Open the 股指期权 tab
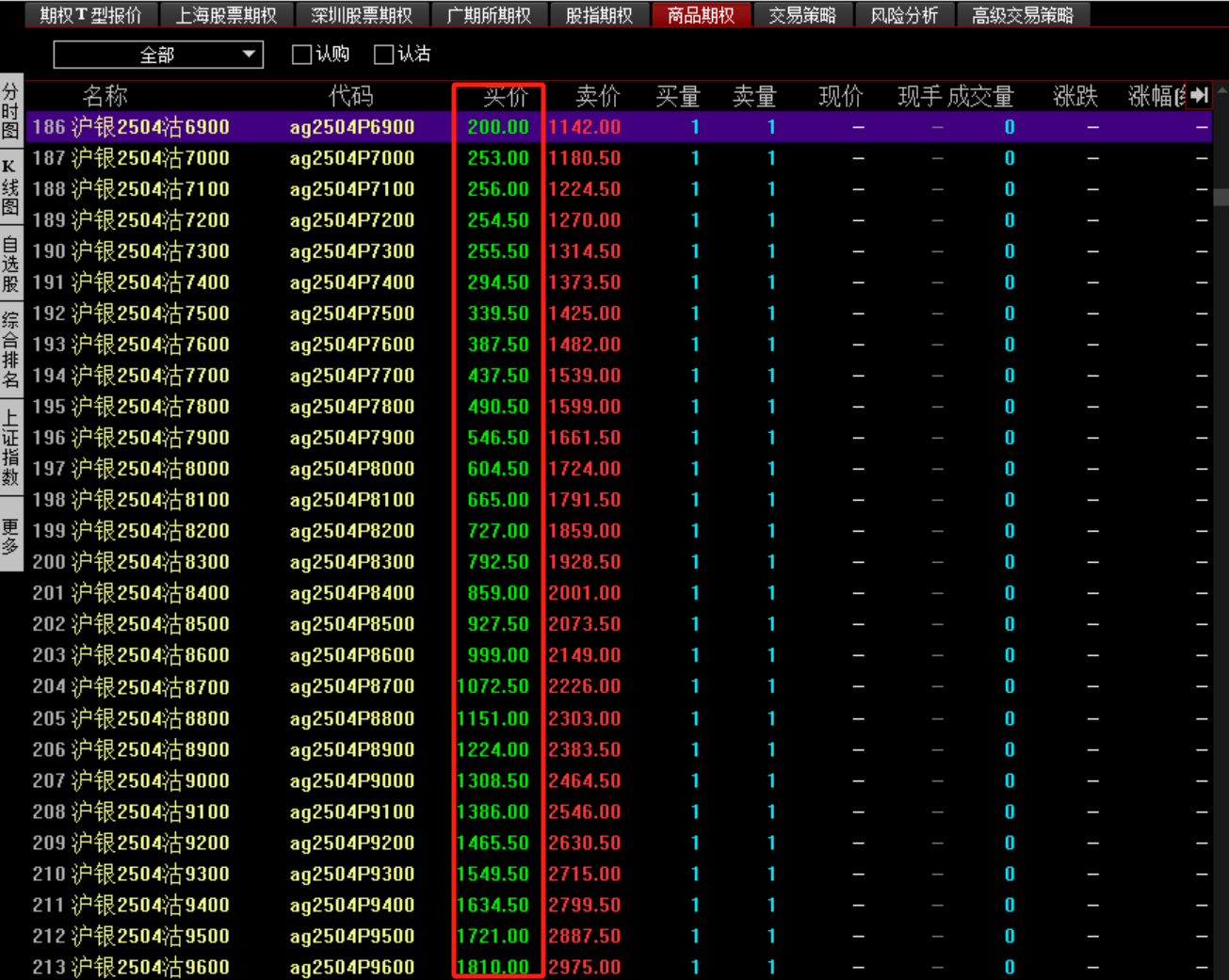Image resolution: width=1229 pixels, height=980 pixels. pos(599,15)
